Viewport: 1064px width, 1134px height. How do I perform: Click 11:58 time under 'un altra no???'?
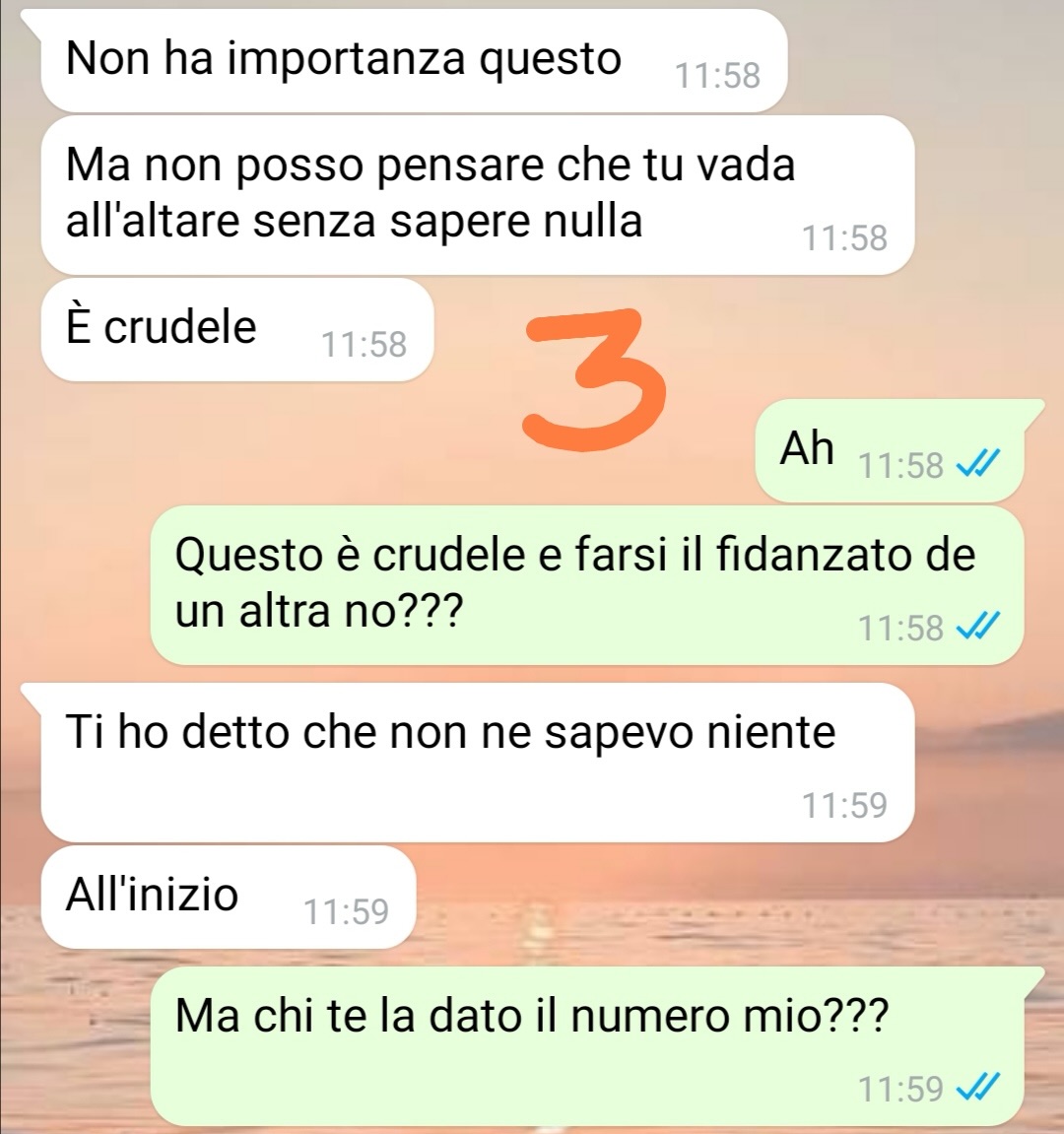pos(900,628)
